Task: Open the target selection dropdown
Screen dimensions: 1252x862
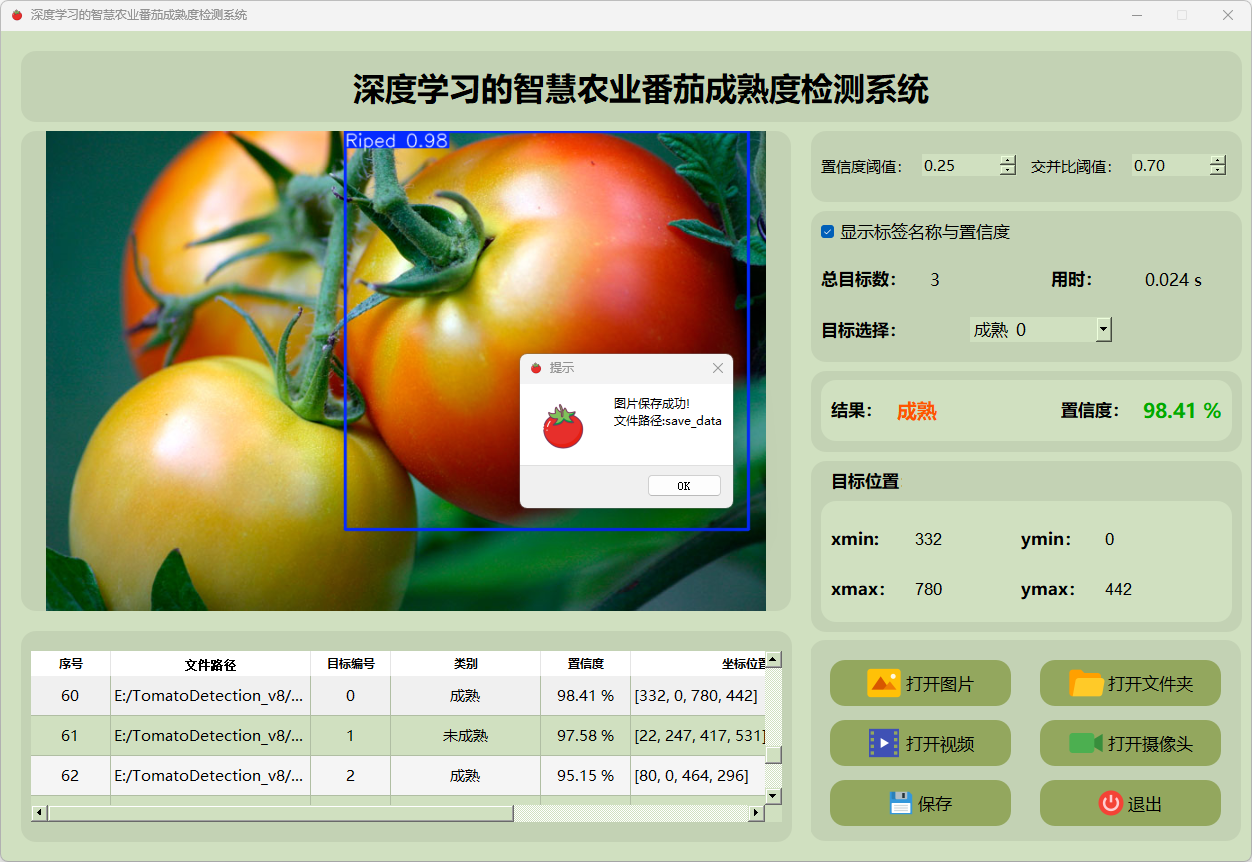Action: tap(1103, 329)
